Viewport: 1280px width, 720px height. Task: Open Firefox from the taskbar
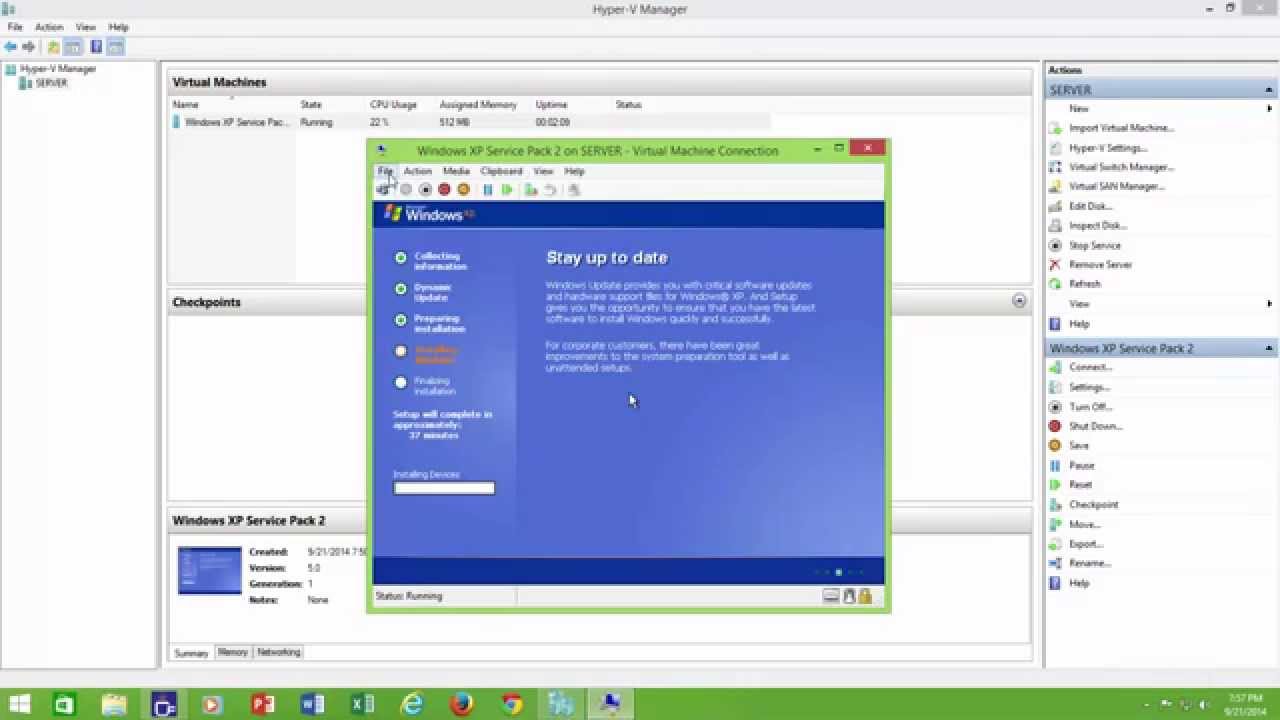tap(461, 704)
